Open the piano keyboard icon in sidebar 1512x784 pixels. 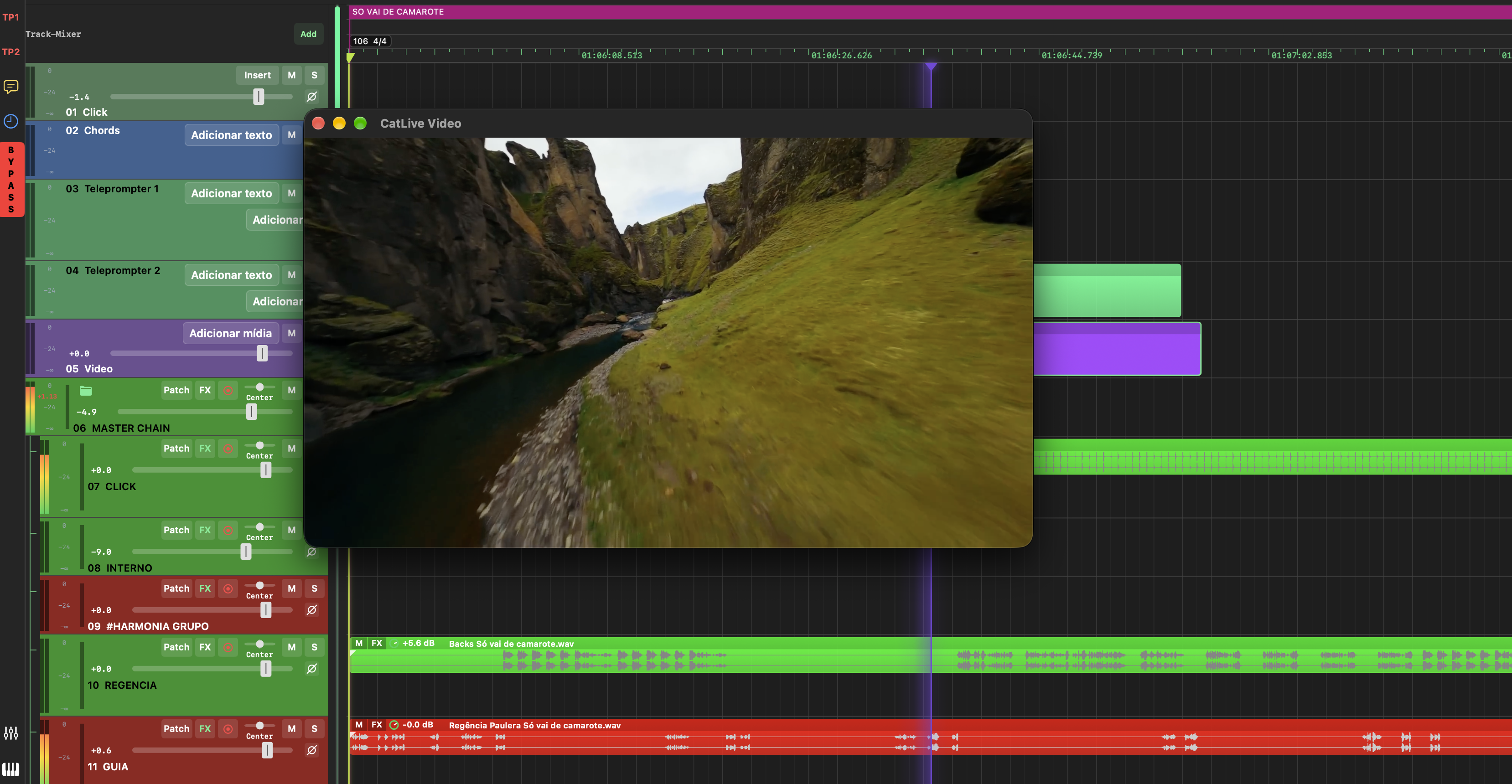point(10,769)
